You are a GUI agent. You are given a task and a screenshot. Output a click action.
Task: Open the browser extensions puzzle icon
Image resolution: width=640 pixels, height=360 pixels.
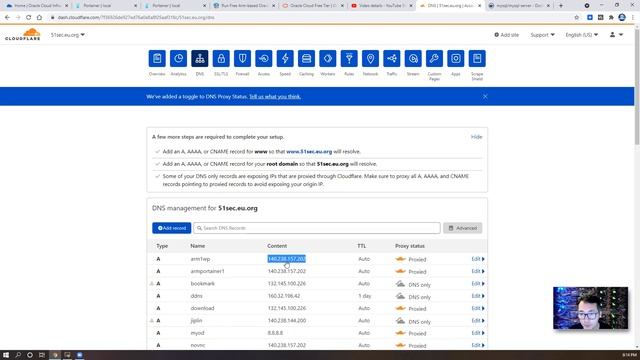pos(611,18)
